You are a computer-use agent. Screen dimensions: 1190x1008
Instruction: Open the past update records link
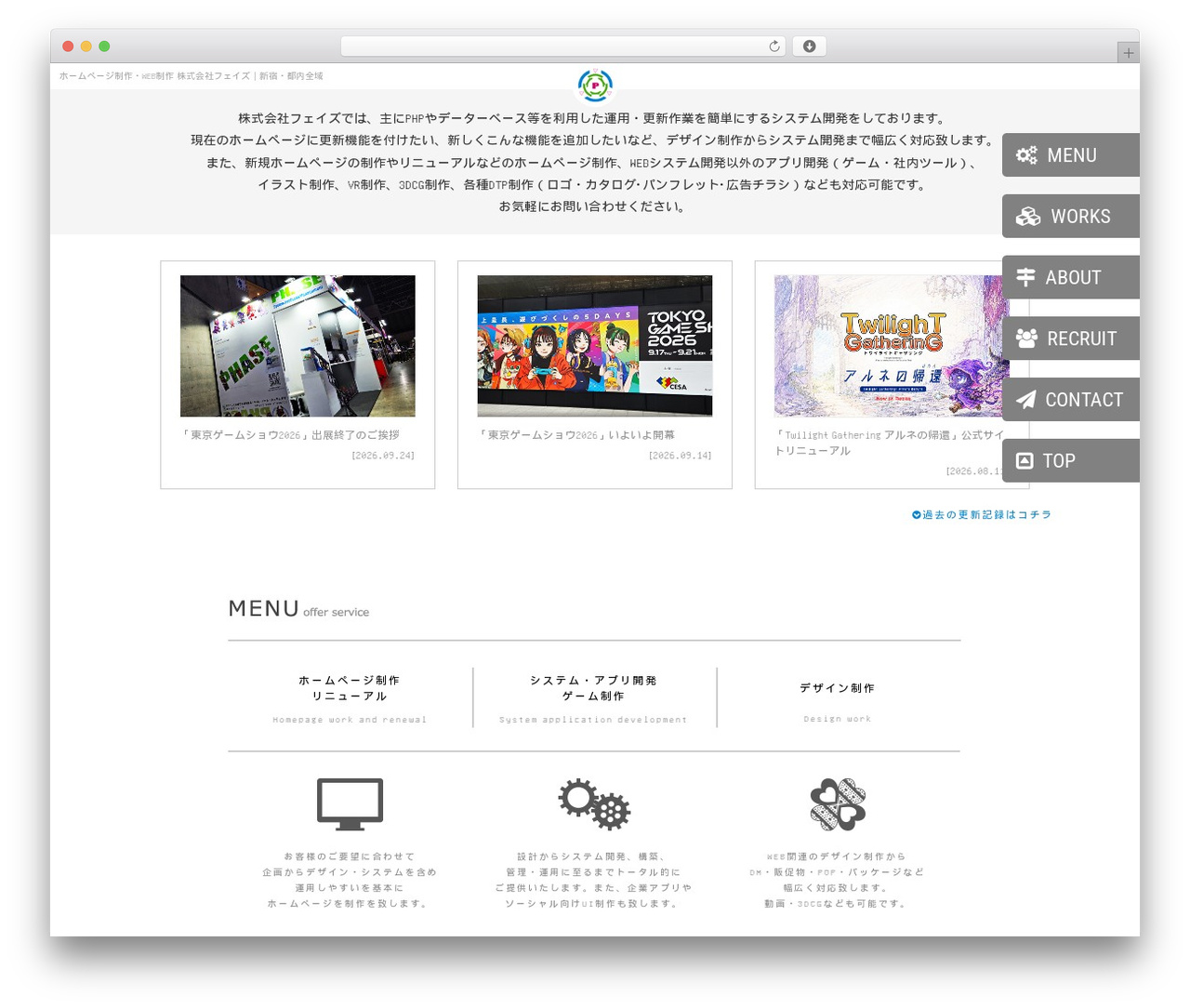pos(982,514)
